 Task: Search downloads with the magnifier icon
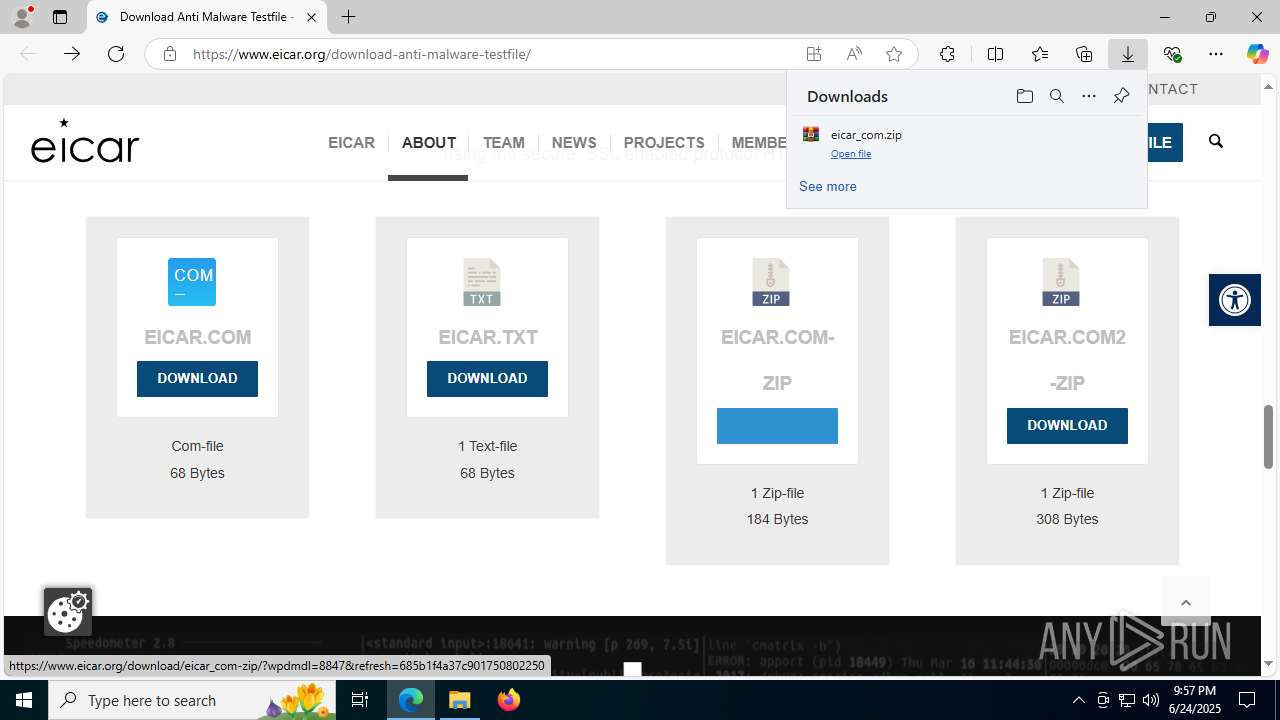tap(1056, 96)
